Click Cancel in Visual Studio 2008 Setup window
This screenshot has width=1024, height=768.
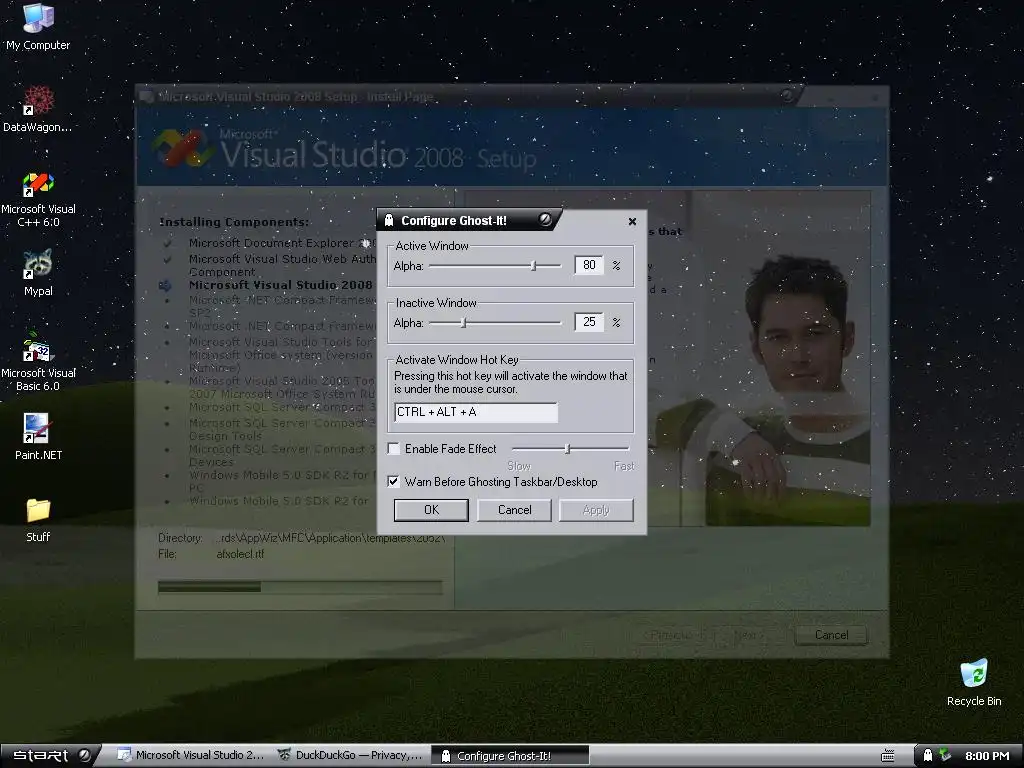coord(831,635)
